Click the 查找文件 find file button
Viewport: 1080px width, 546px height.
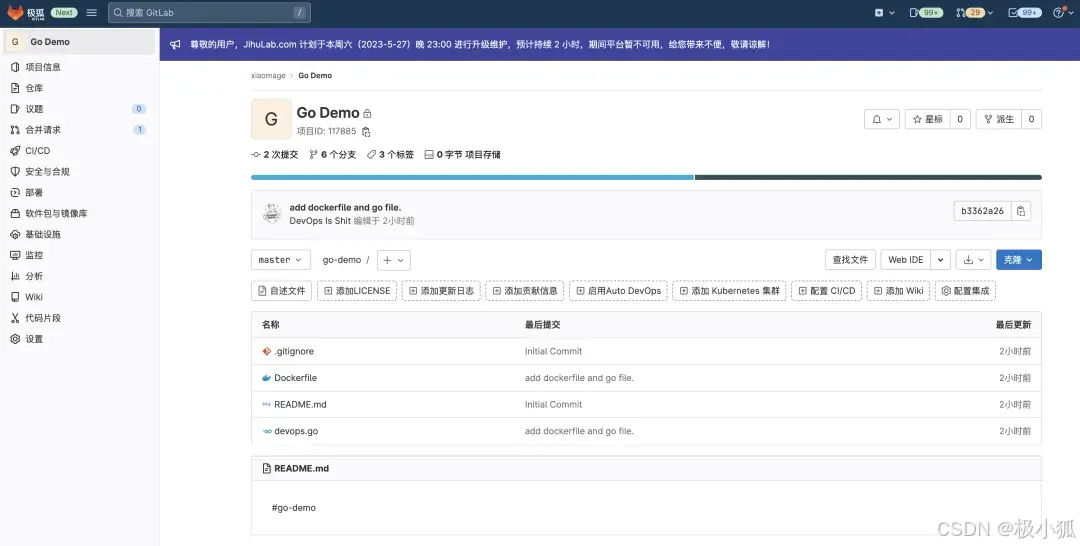click(x=850, y=260)
